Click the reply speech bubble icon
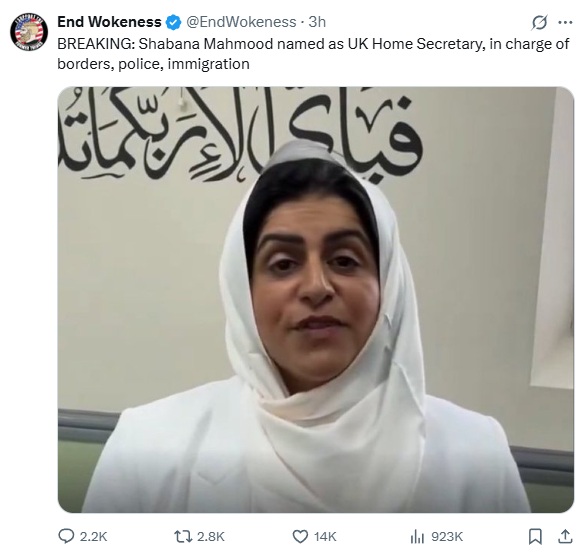Screen dimensions: 588x554 pos(66,536)
